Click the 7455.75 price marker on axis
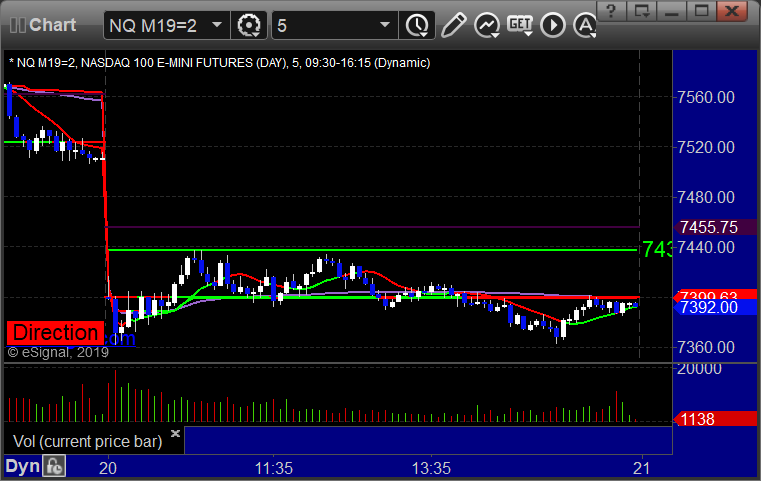Screen dimensions: 761x481 [x=708, y=227]
